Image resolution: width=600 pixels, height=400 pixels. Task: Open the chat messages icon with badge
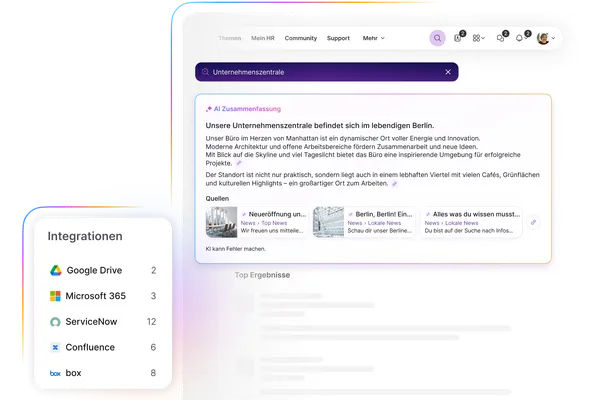500,38
